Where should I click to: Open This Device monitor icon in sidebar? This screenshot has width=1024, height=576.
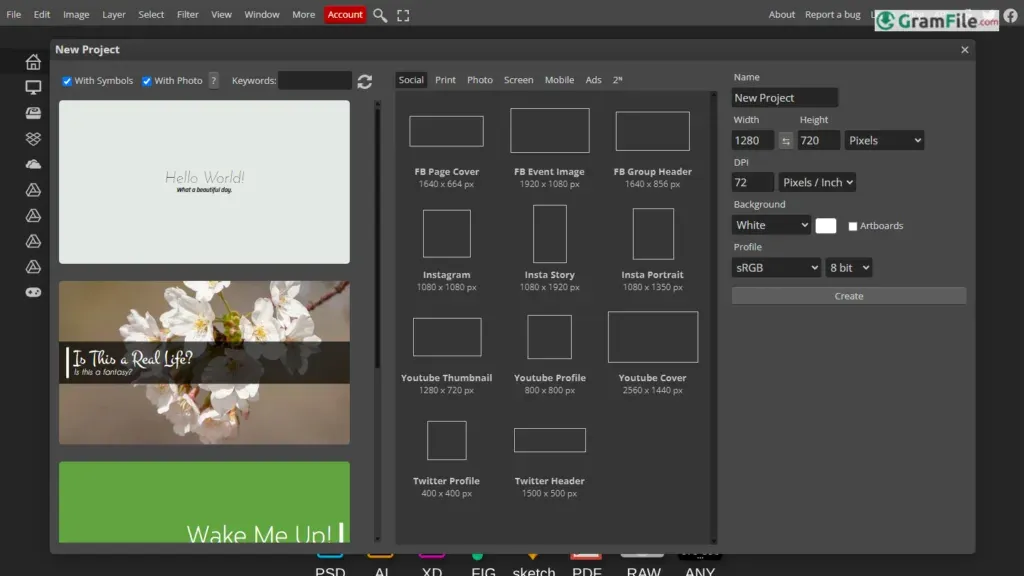[x=33, y=87]
